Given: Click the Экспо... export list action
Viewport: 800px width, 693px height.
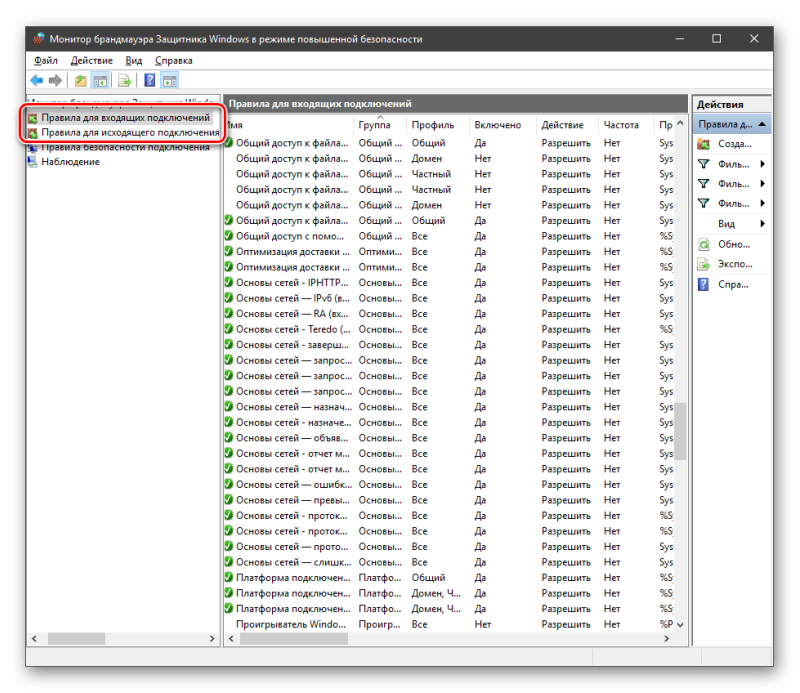Looking at the screenshot, I should click(735, 264).
